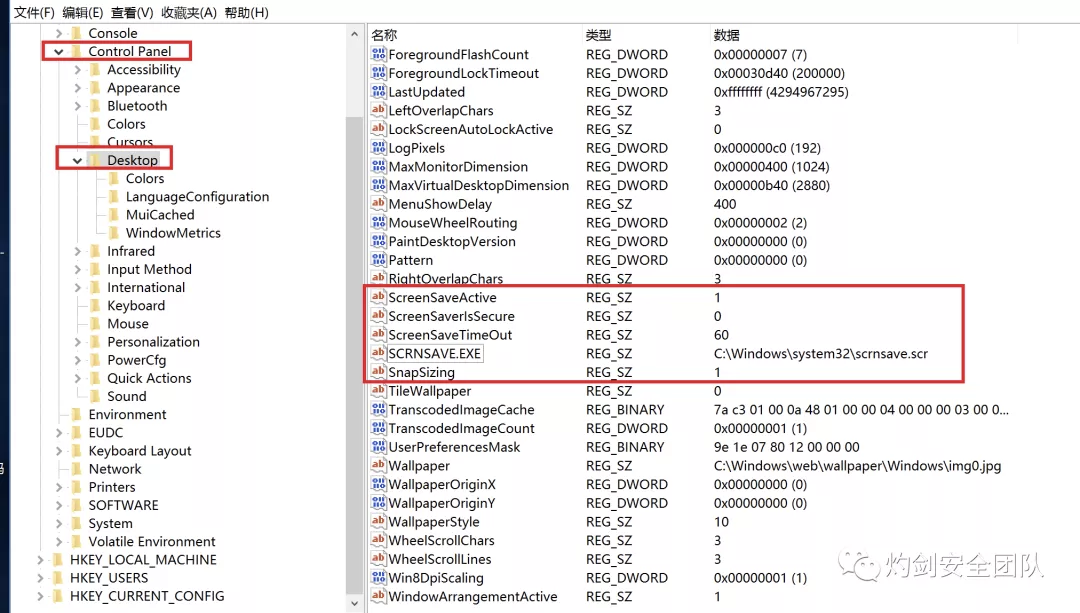Select the SCRNSAVE.EXE value
Image resolution: width=1080 pixels, height=613 pixels.
click(x=435, y=353)
